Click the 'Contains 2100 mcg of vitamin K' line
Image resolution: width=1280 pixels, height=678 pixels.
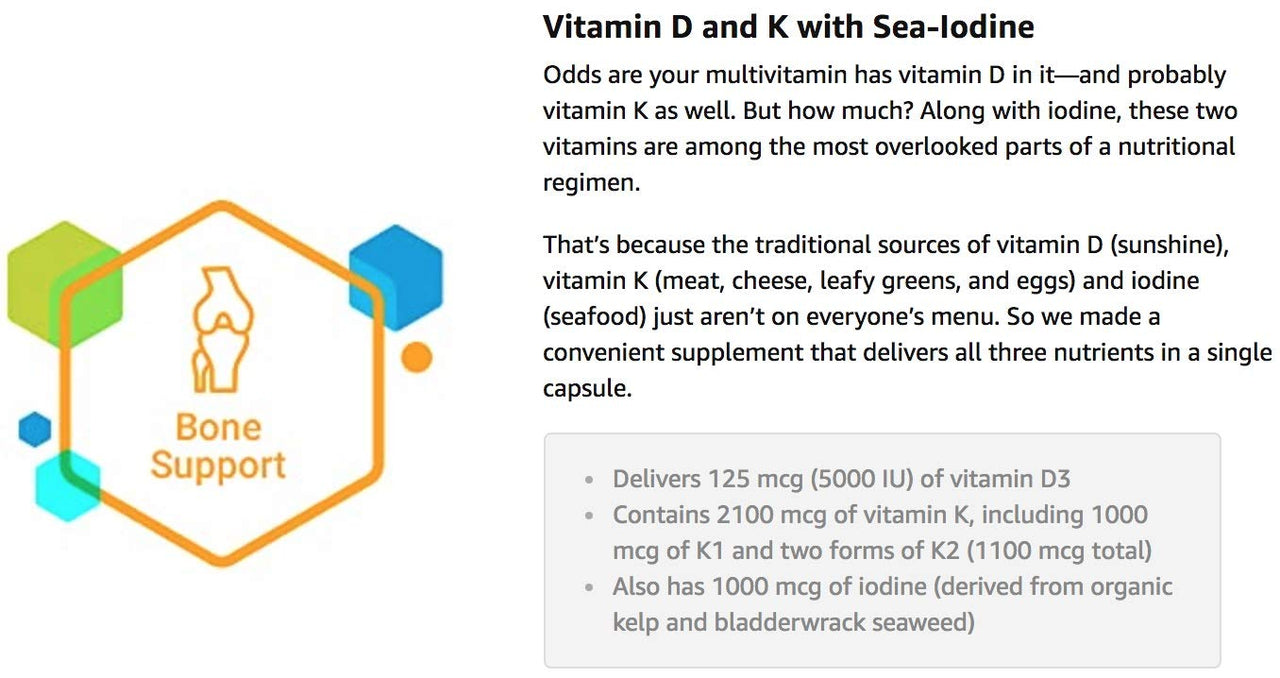pyautogui.click(x=880, y=515)
